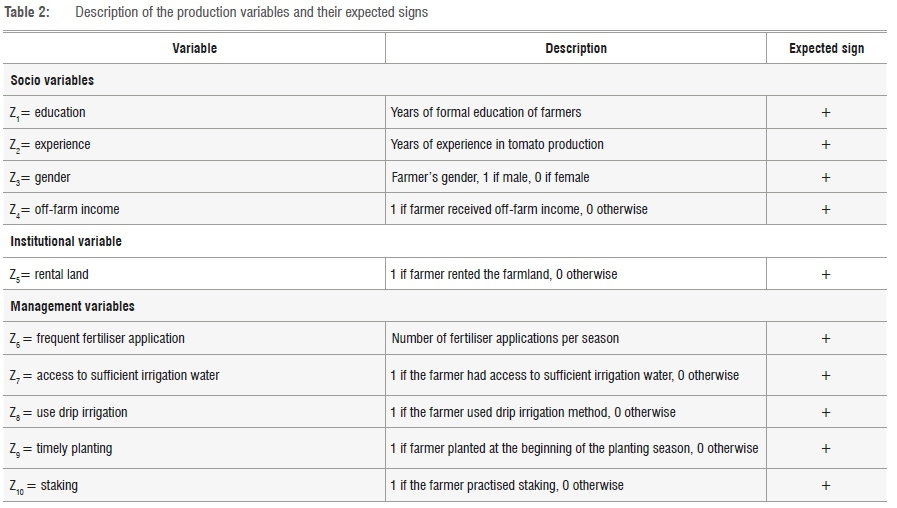Viewport: 897px width, 508px height.
Task: Click the Z1 education variable cell
Action: click(48, 112)
